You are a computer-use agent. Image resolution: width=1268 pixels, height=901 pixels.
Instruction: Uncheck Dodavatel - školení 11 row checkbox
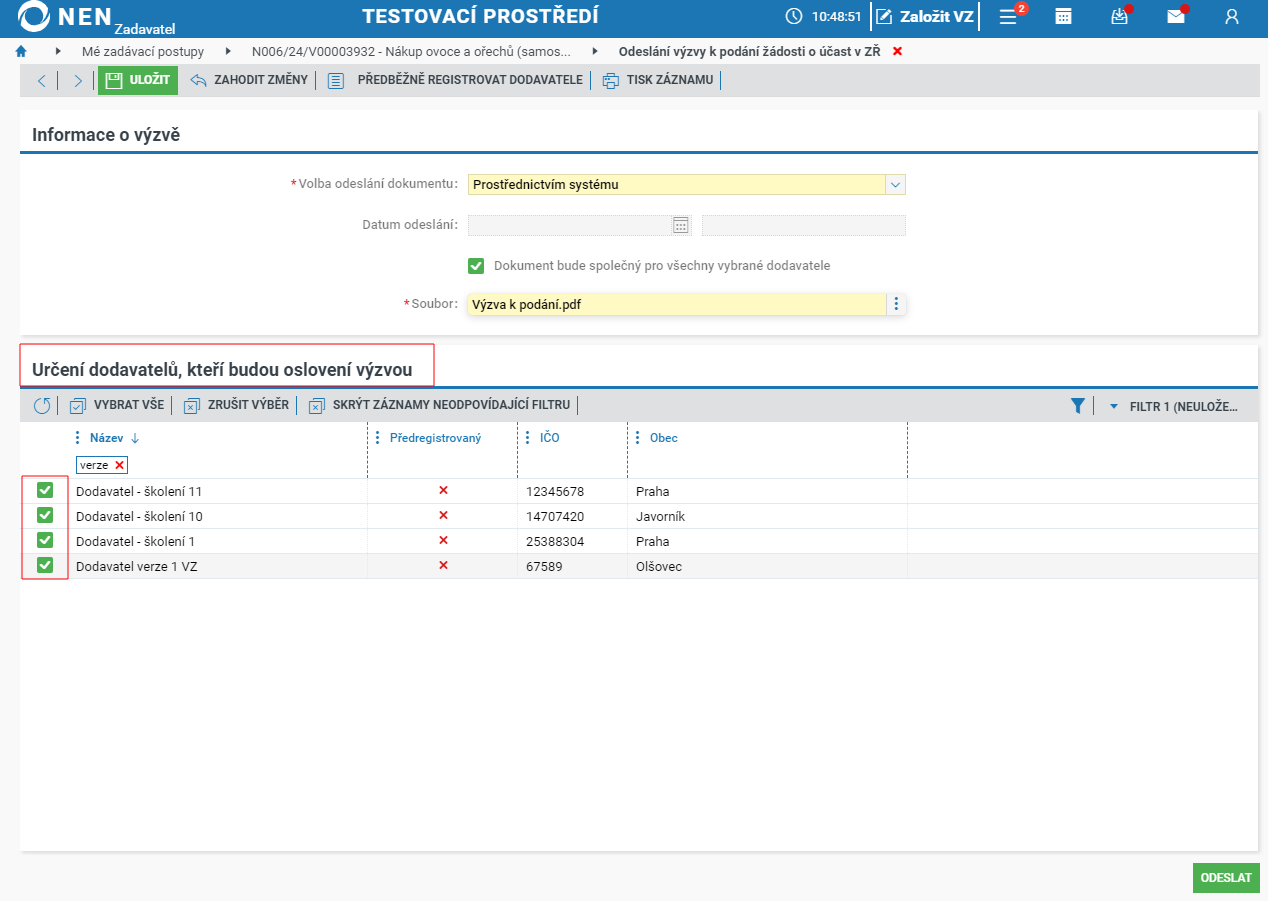click(45, 490)
